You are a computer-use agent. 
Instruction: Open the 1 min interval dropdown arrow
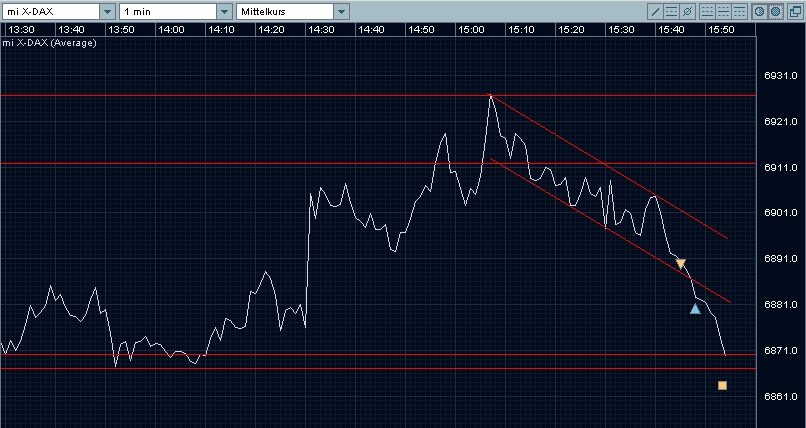tap(225, 11)
